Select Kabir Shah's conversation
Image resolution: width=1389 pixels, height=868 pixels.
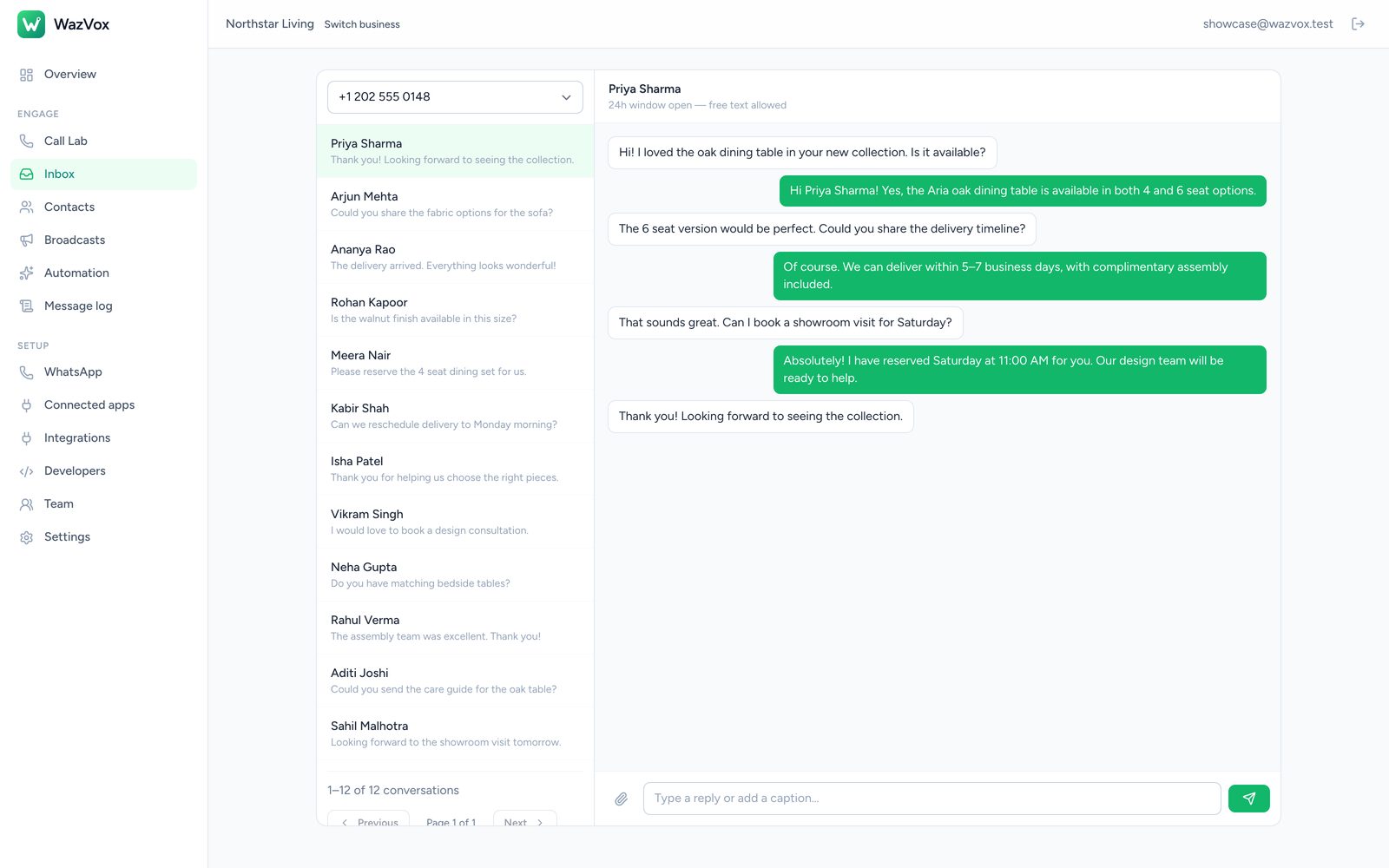455,416
